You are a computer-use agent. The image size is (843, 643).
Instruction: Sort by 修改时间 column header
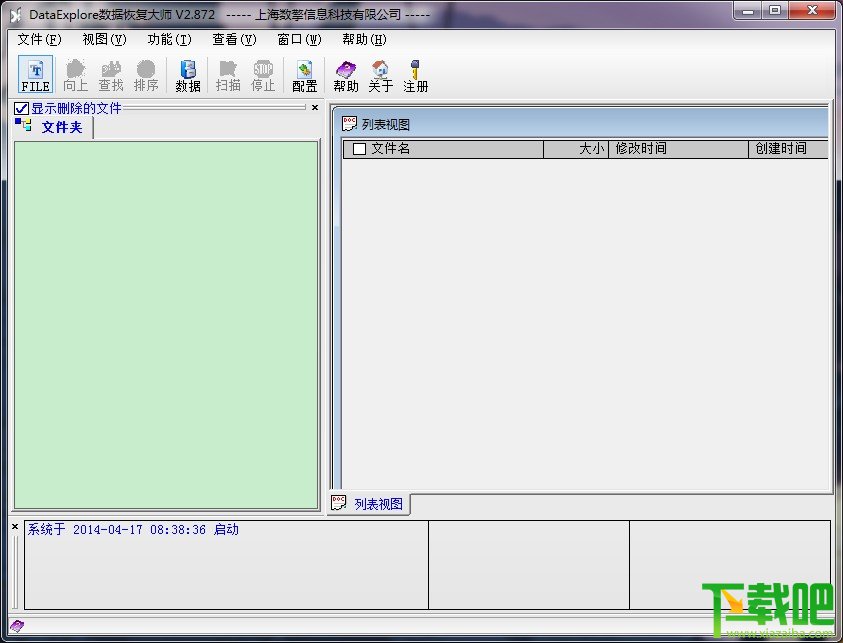[x=678, y=149]
